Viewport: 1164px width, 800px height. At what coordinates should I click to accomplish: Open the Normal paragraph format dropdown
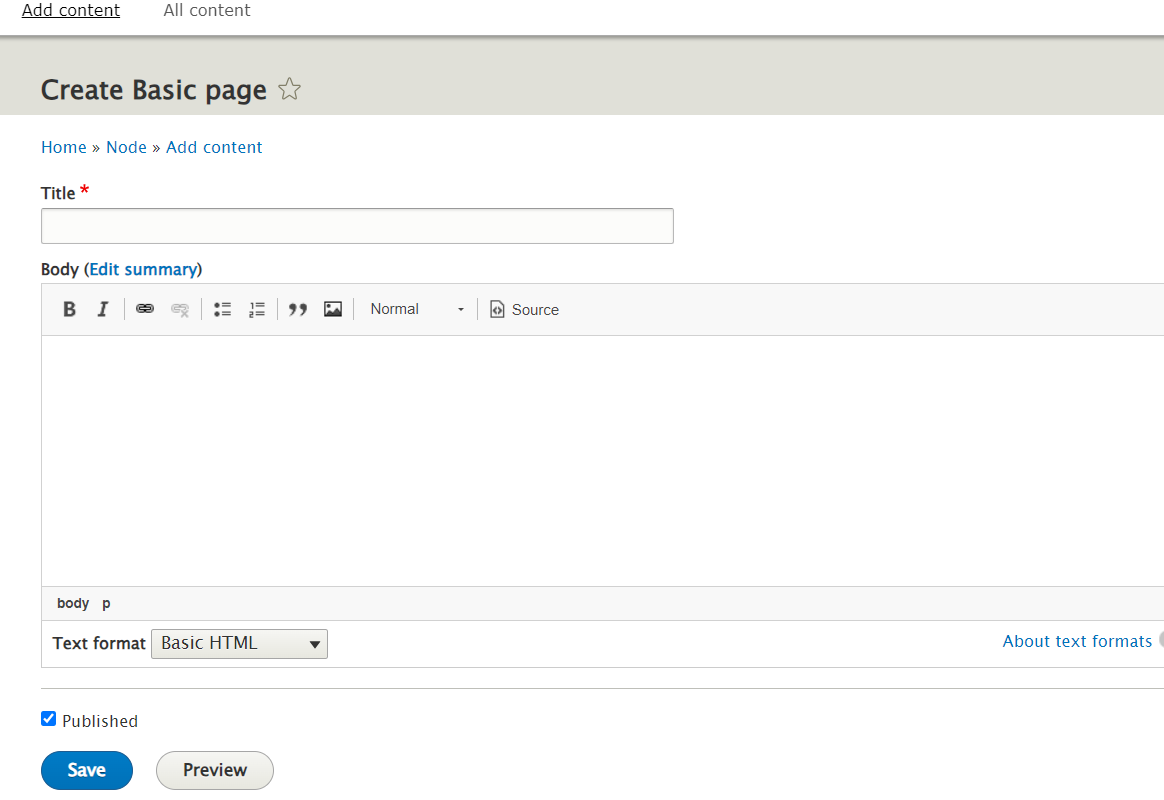417,309
